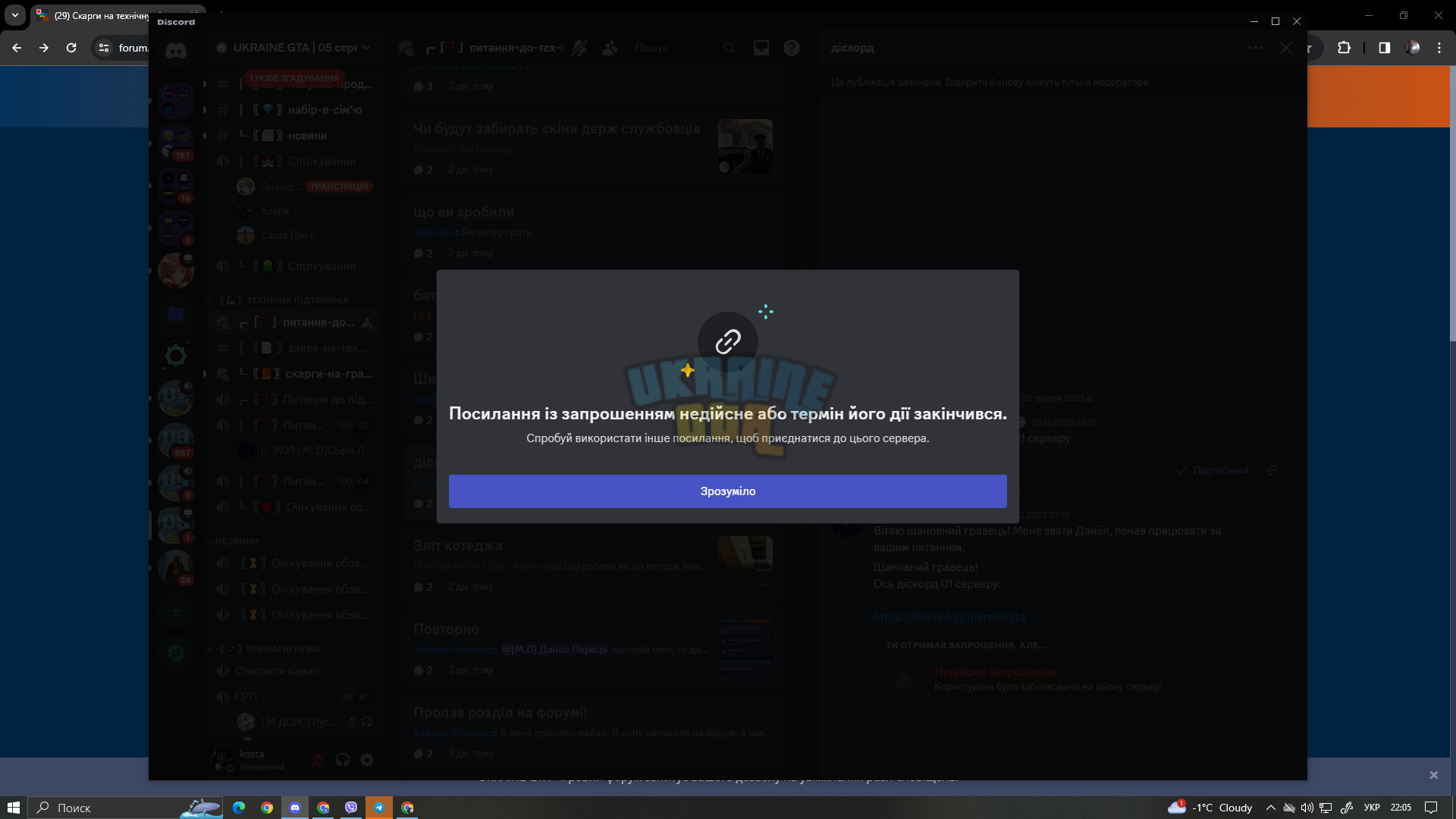Jump to 1 НОВЕ ЗГАДУВАННЯ mention pill
The width and height of the screenshot is (1456, 819).
294,78
